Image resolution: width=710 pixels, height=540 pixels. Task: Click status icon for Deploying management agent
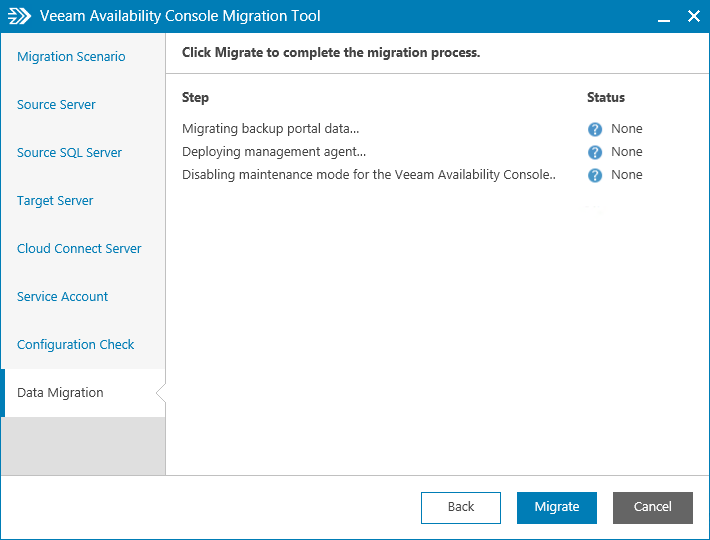click(595, 152)
